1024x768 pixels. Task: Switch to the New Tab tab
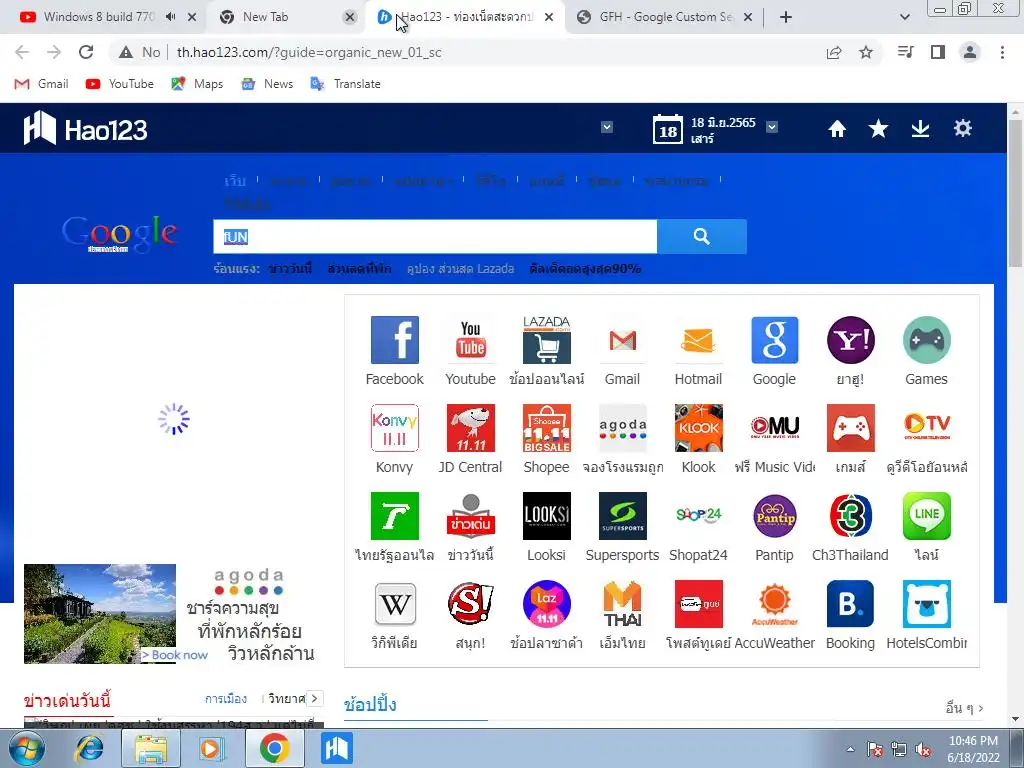click(x=265, y=17)
